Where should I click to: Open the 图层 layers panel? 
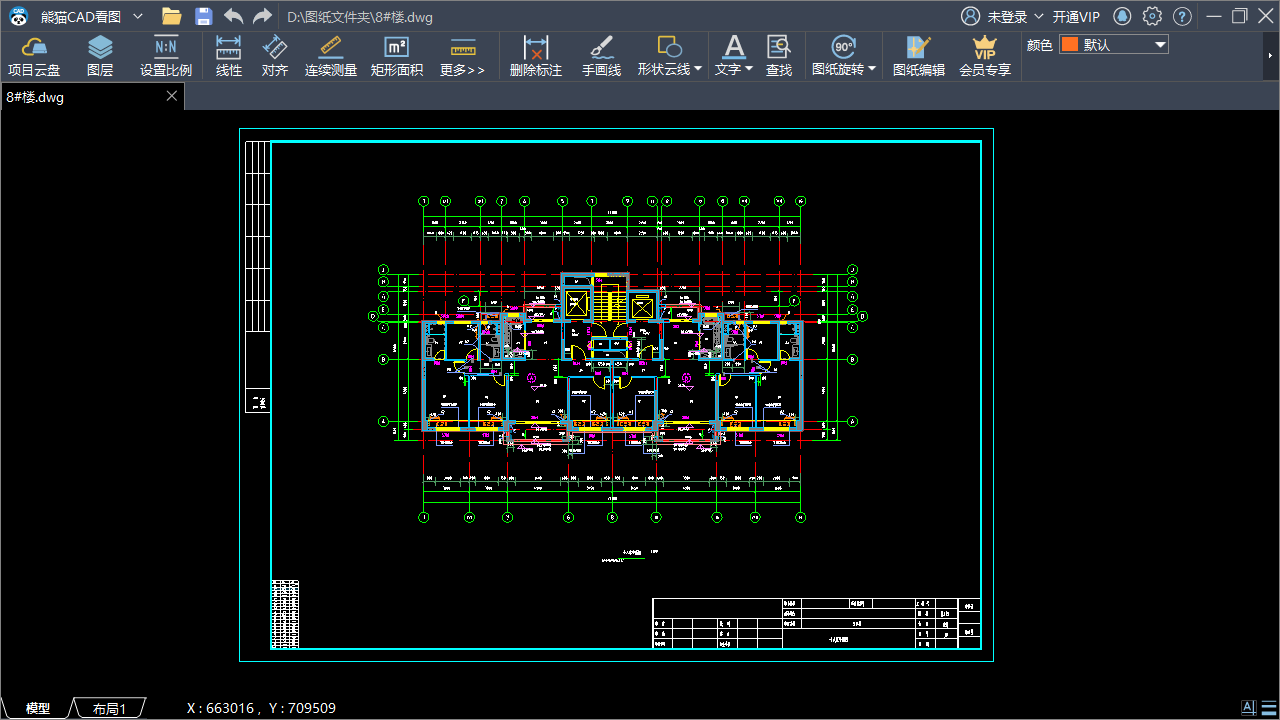[100, 56]
